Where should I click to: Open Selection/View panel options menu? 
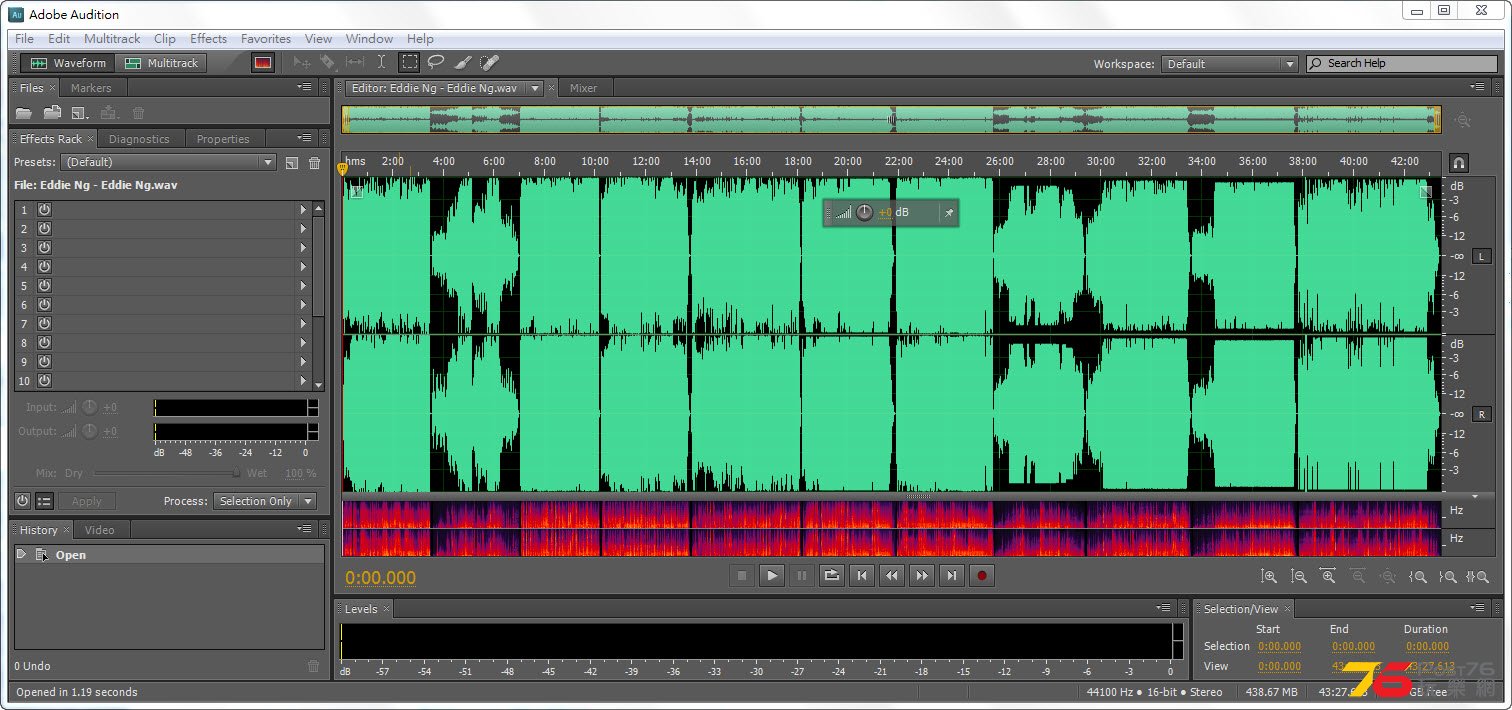1478,608
